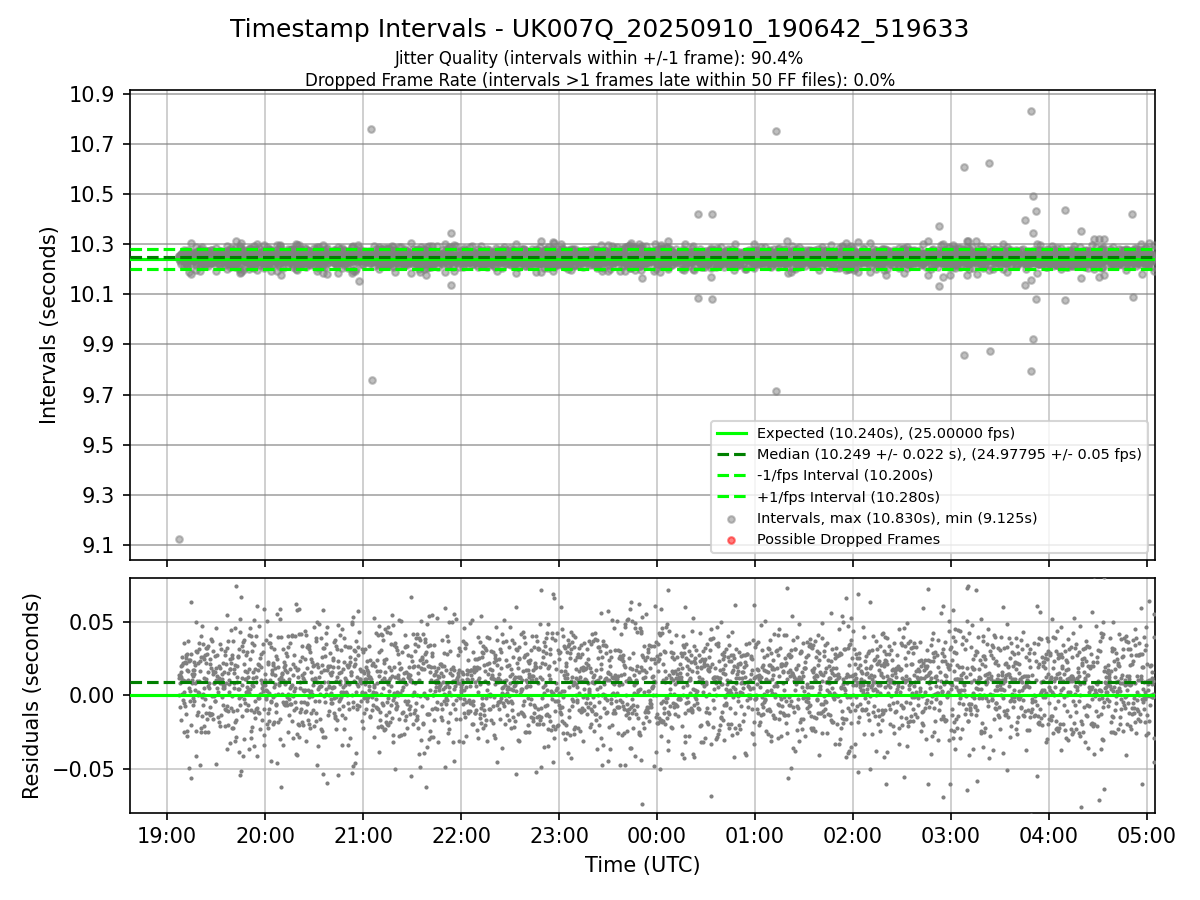Click the 'Time (UTC)' x-axis label
1200x900 pixels.
[642, 865]
